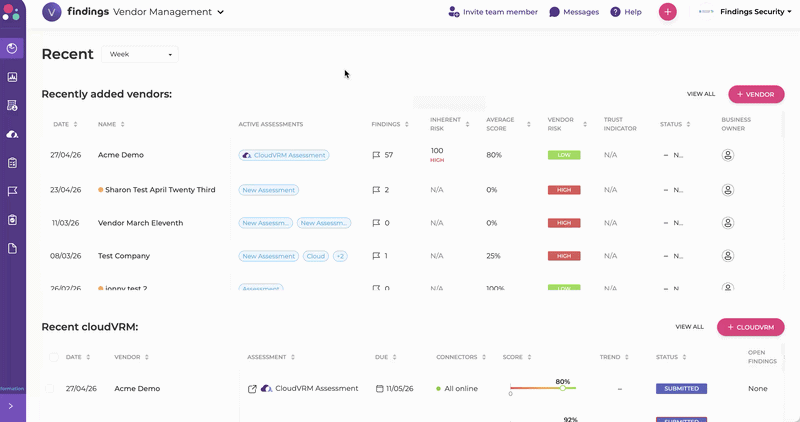Open the Help menu item
800x422 pixels.
point(626,12)
